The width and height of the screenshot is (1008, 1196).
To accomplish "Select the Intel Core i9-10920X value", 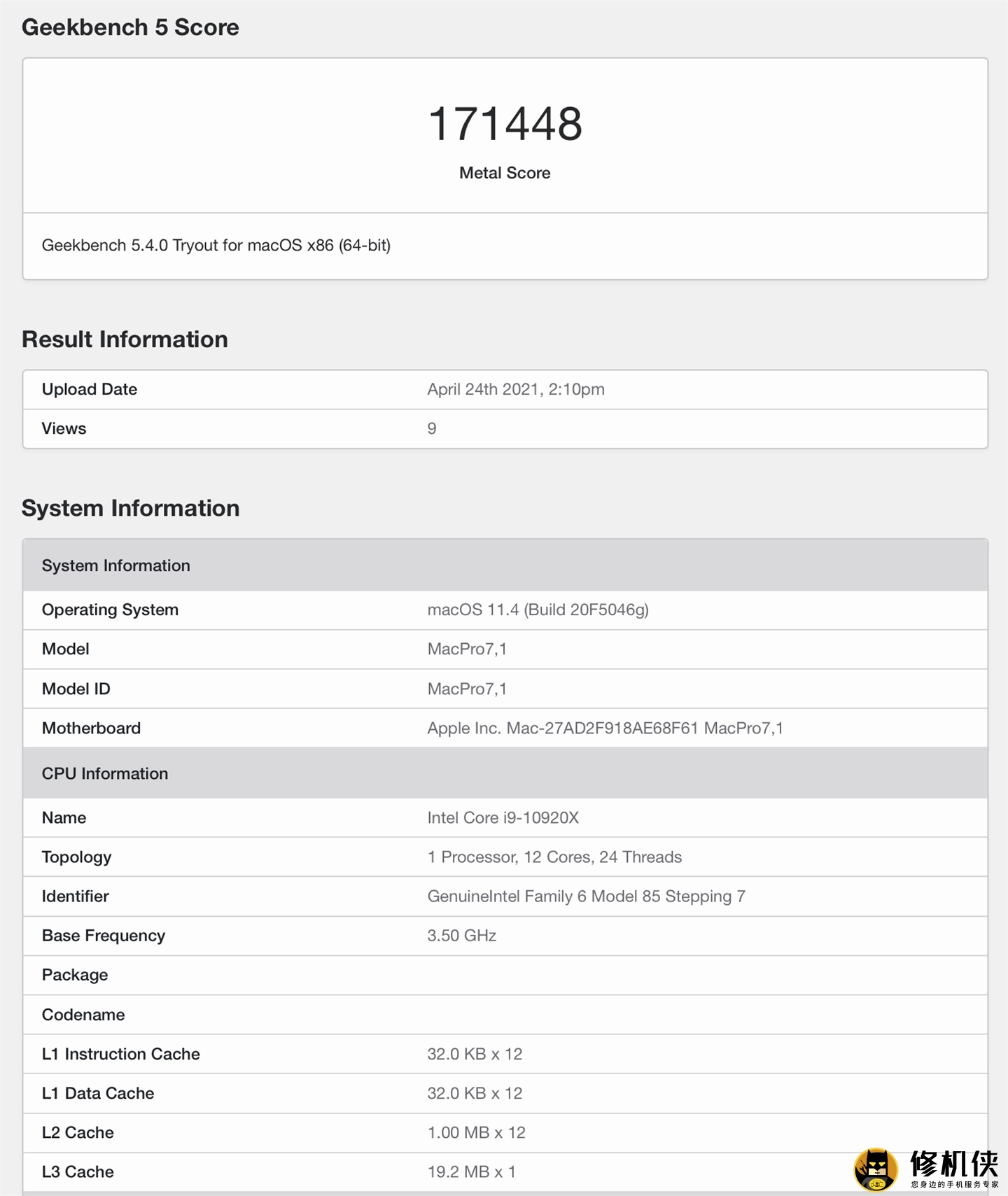I will (x=503, y=817).
